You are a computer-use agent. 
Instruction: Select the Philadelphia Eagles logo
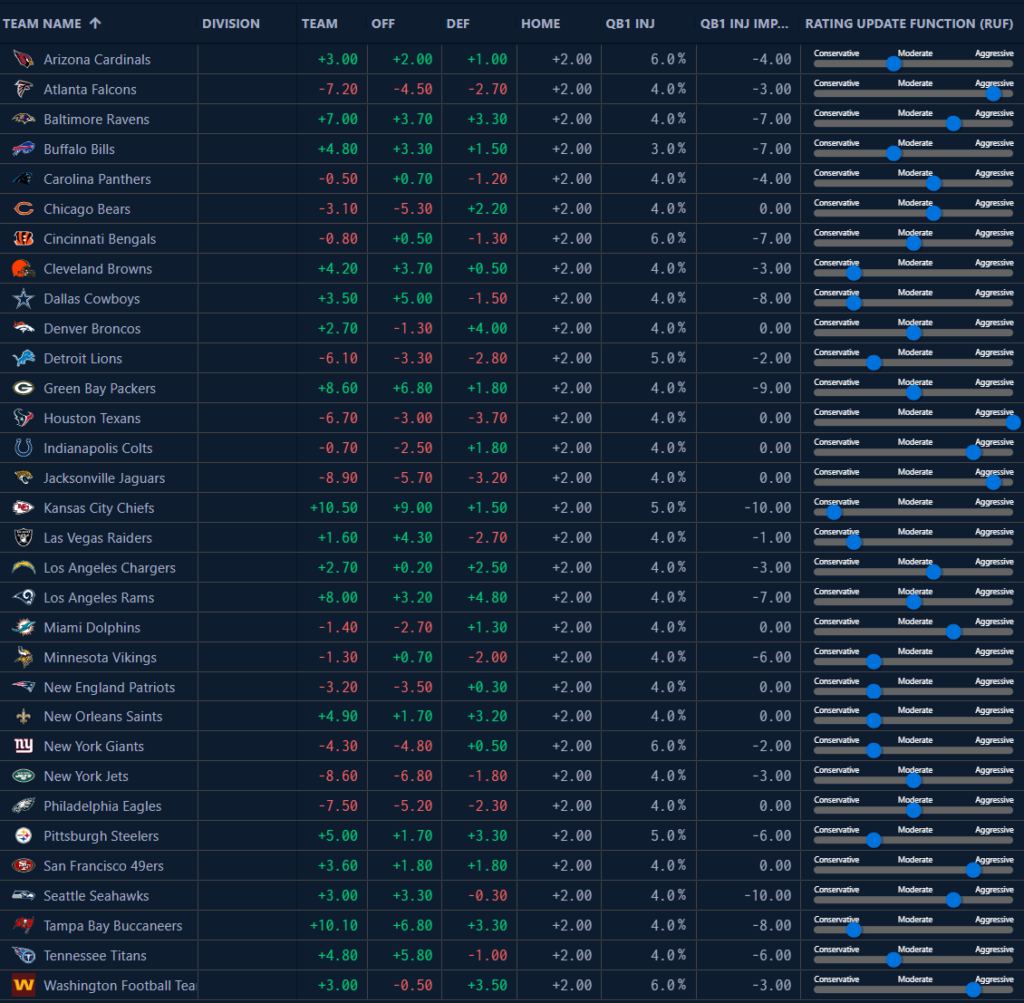24,806
